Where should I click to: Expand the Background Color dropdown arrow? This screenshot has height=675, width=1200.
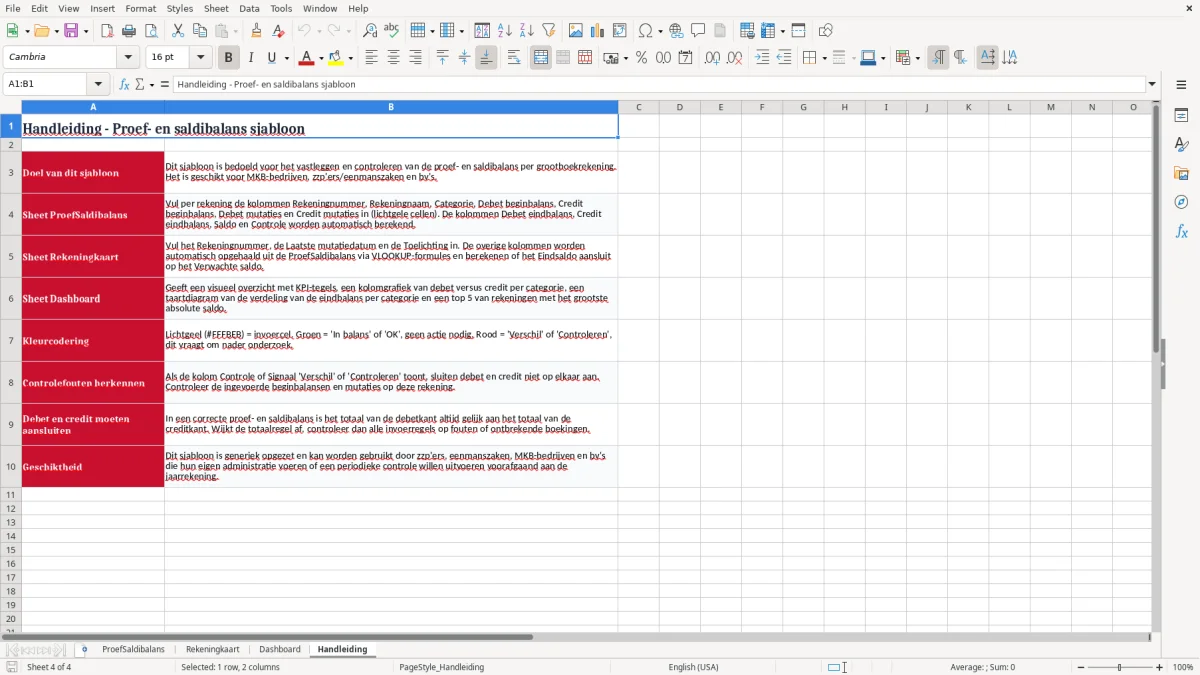(350, 58)
